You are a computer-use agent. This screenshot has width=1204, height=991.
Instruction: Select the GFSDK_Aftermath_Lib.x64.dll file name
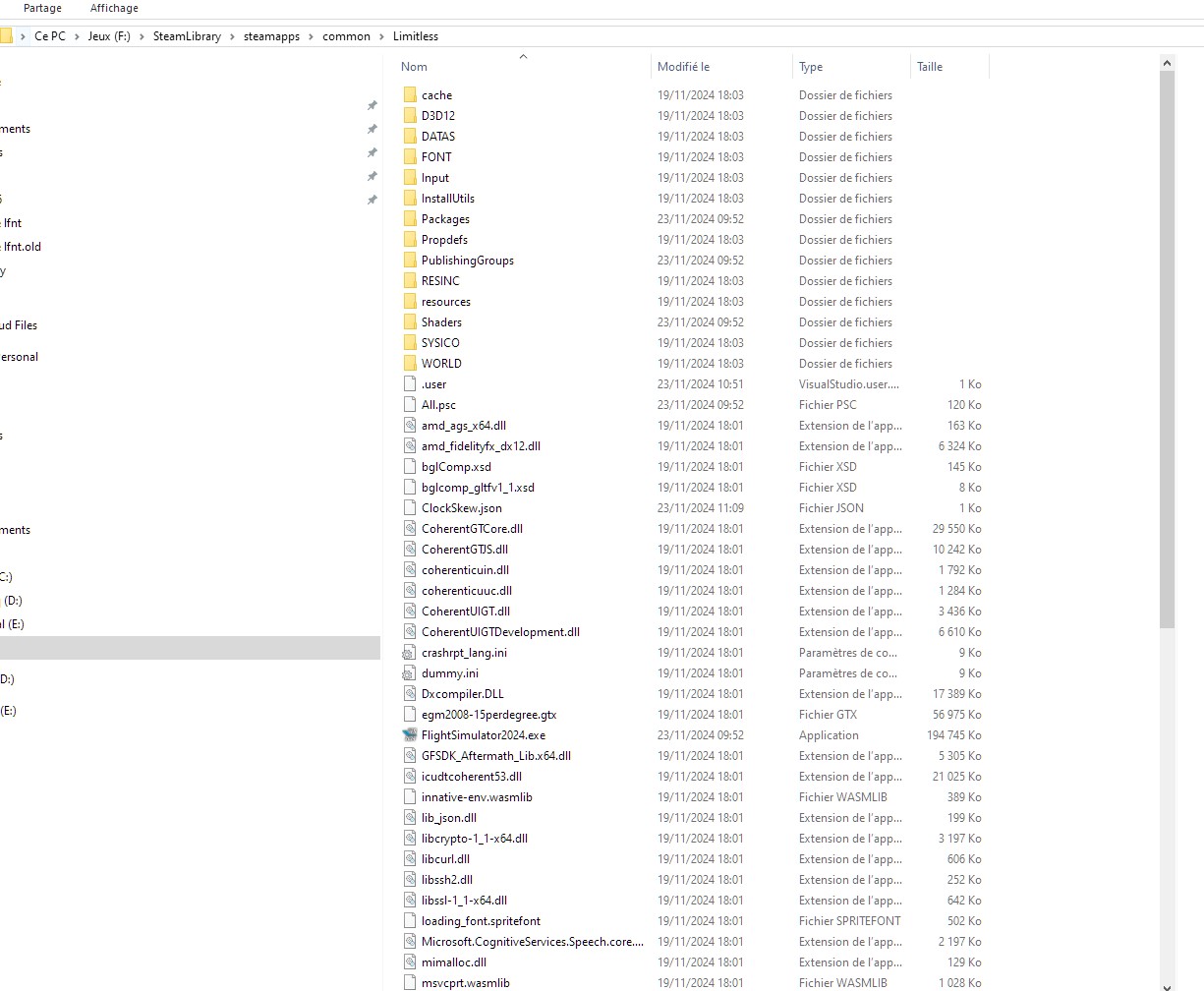(496, 756)
